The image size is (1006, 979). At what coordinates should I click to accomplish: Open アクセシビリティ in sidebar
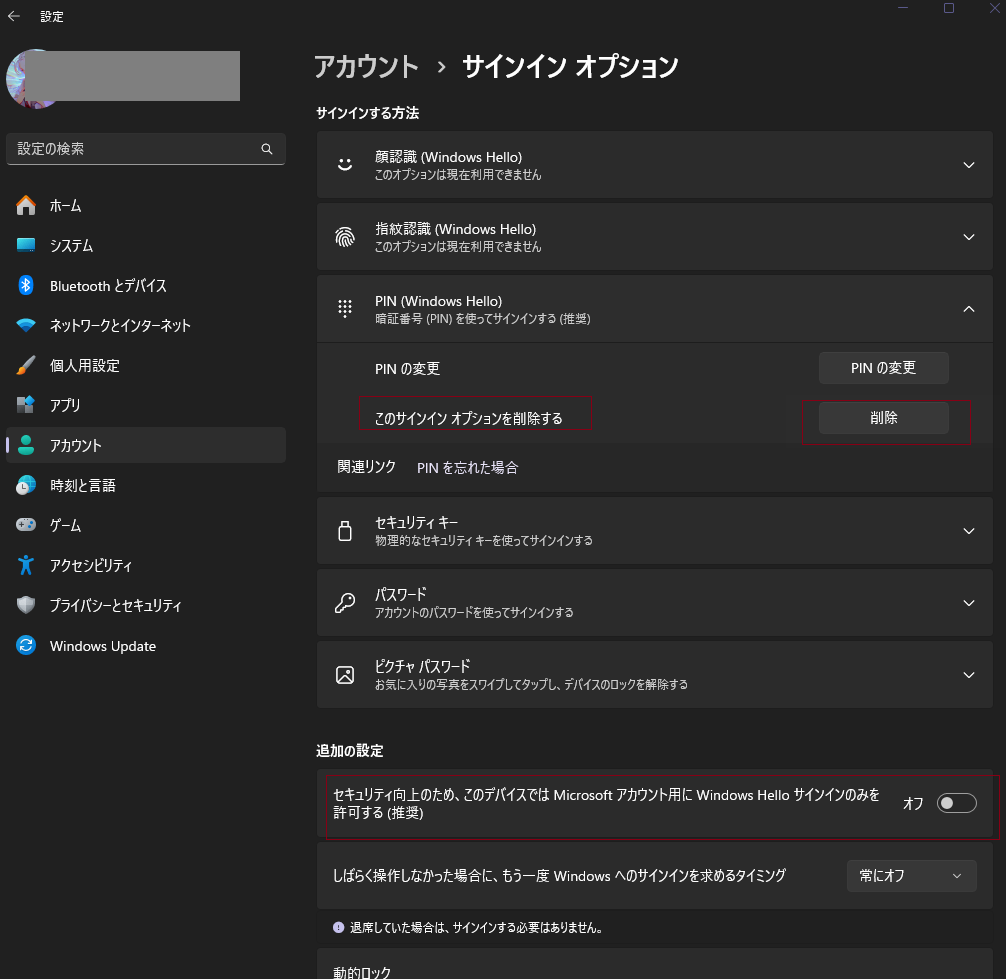(146, 565)
